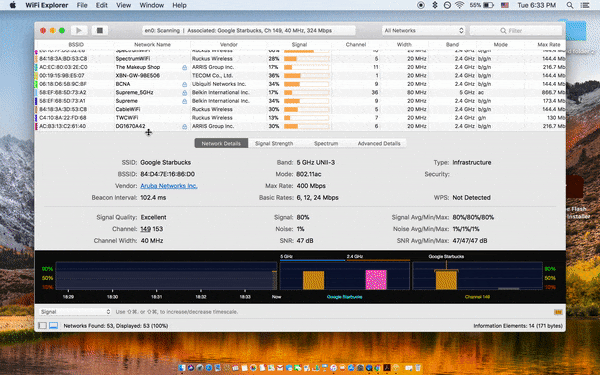600x375 pixels.
Task: Open Finder from the Dock
Action: (182, 368)
